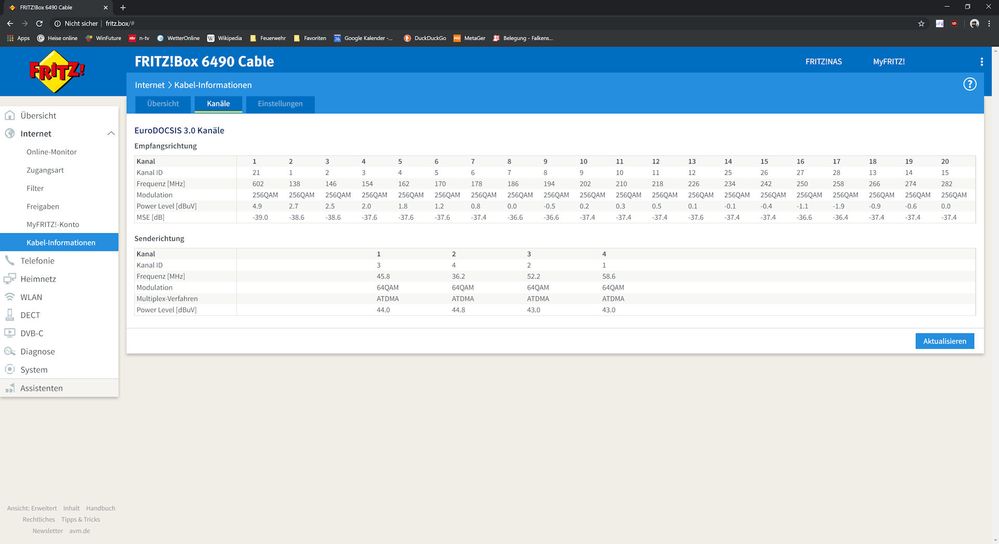This screenshot has width=999, height=544.
Task: Click the WLAN wifi icon
Action: pos(10,297)
